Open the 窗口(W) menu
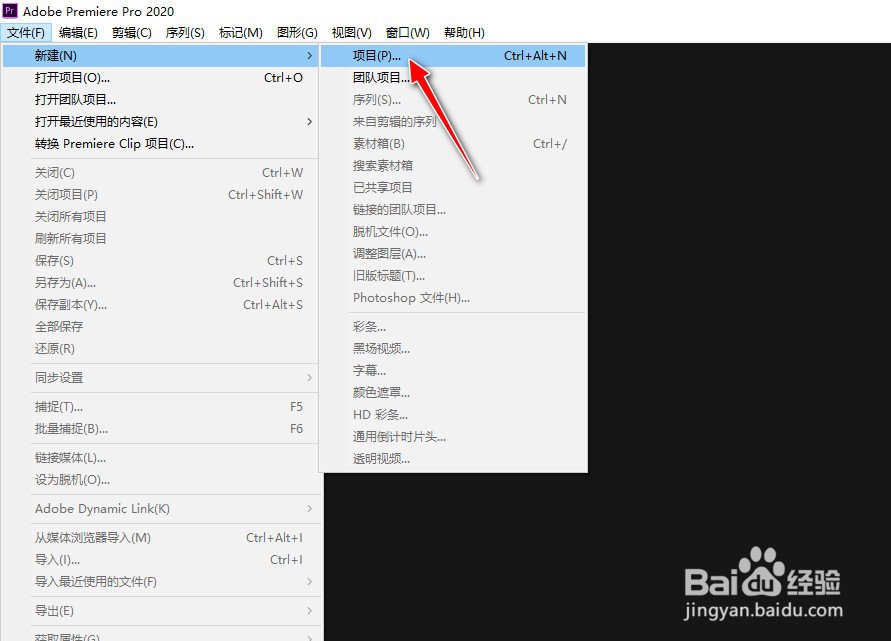 click(407, 32)
